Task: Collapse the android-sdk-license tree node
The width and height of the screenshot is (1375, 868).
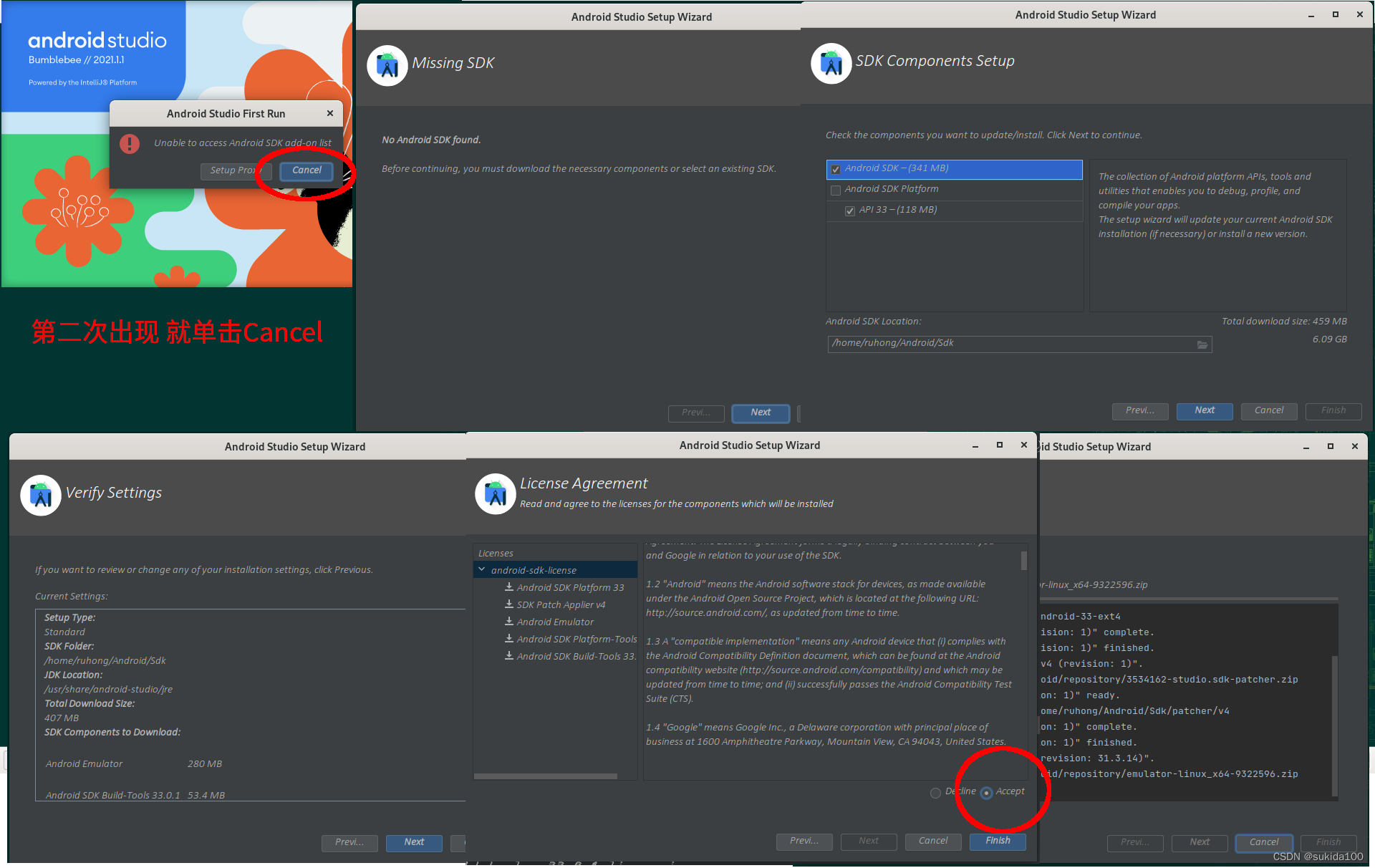Action: (x=482, y=570)
